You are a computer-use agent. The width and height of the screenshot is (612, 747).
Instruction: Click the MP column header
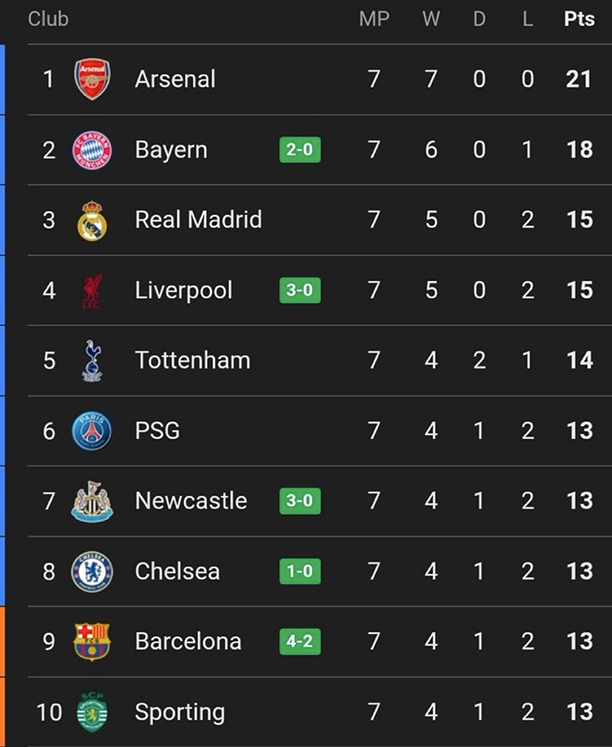pyautogui.click(x=374, y=19)
